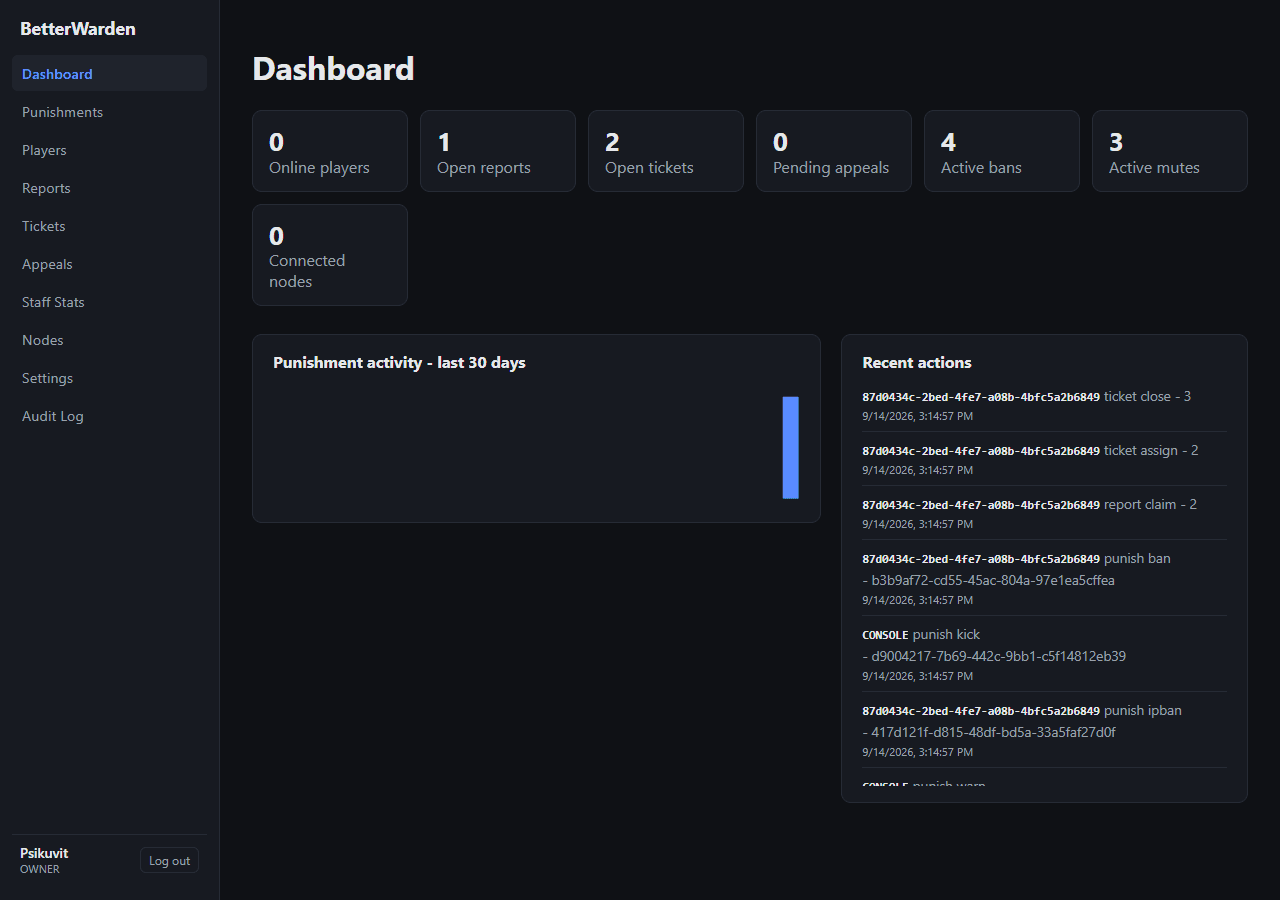
Task: Click the Log out button
Action: coord(169,861)
